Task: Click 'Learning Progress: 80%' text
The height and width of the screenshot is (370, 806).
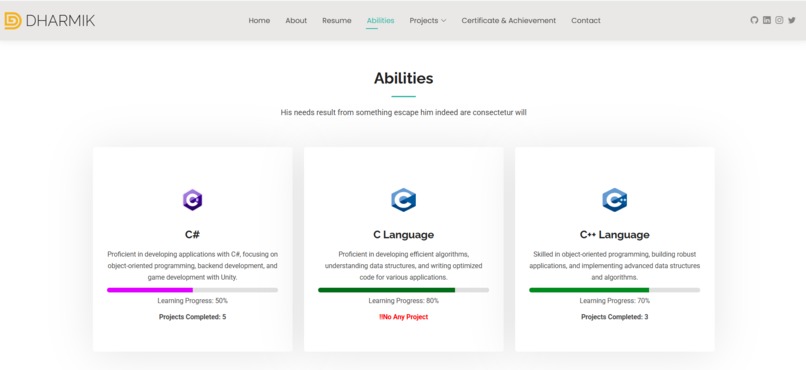Action: pyautogui.click(x=404, y=301)
